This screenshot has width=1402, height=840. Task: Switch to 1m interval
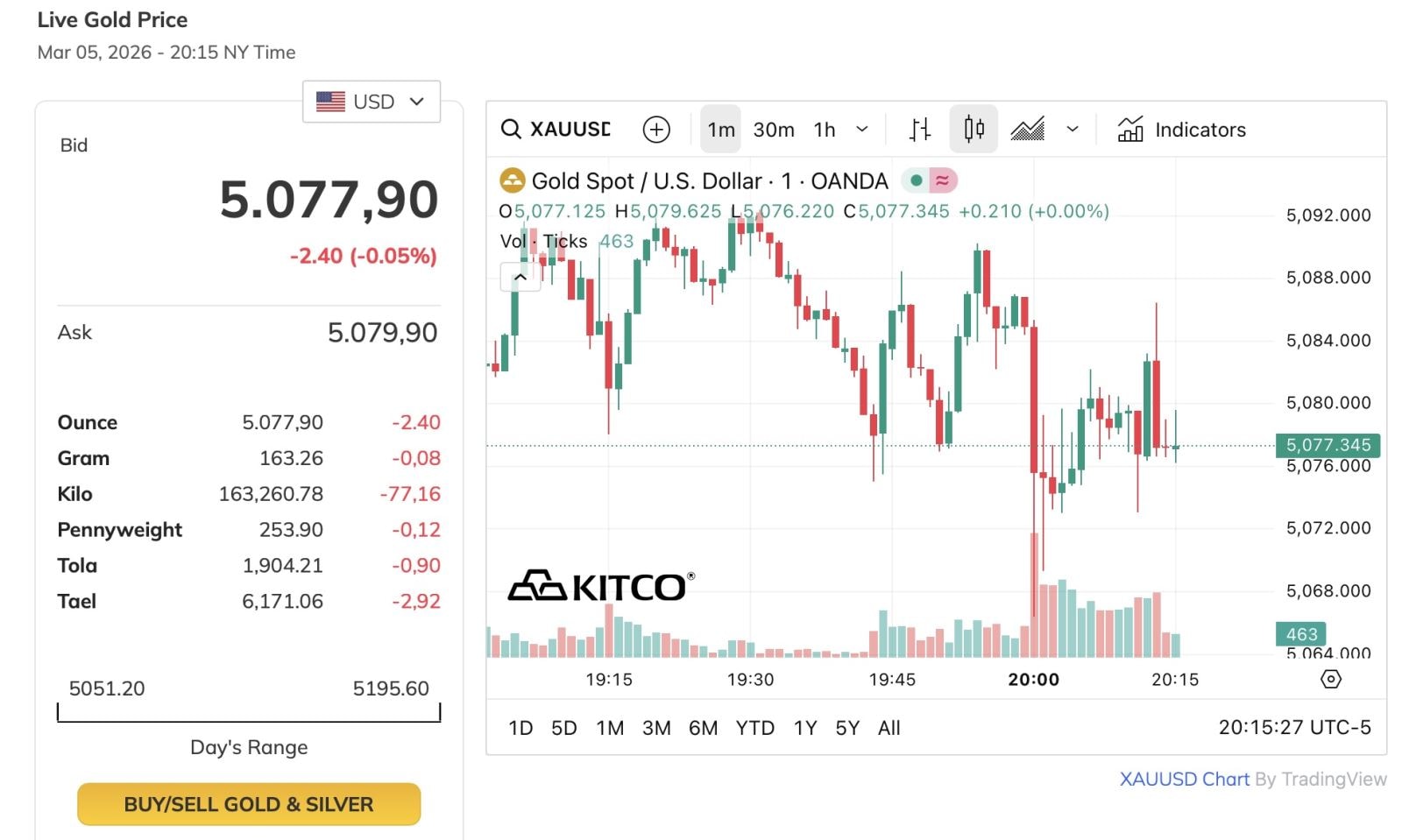click(720, 130)
